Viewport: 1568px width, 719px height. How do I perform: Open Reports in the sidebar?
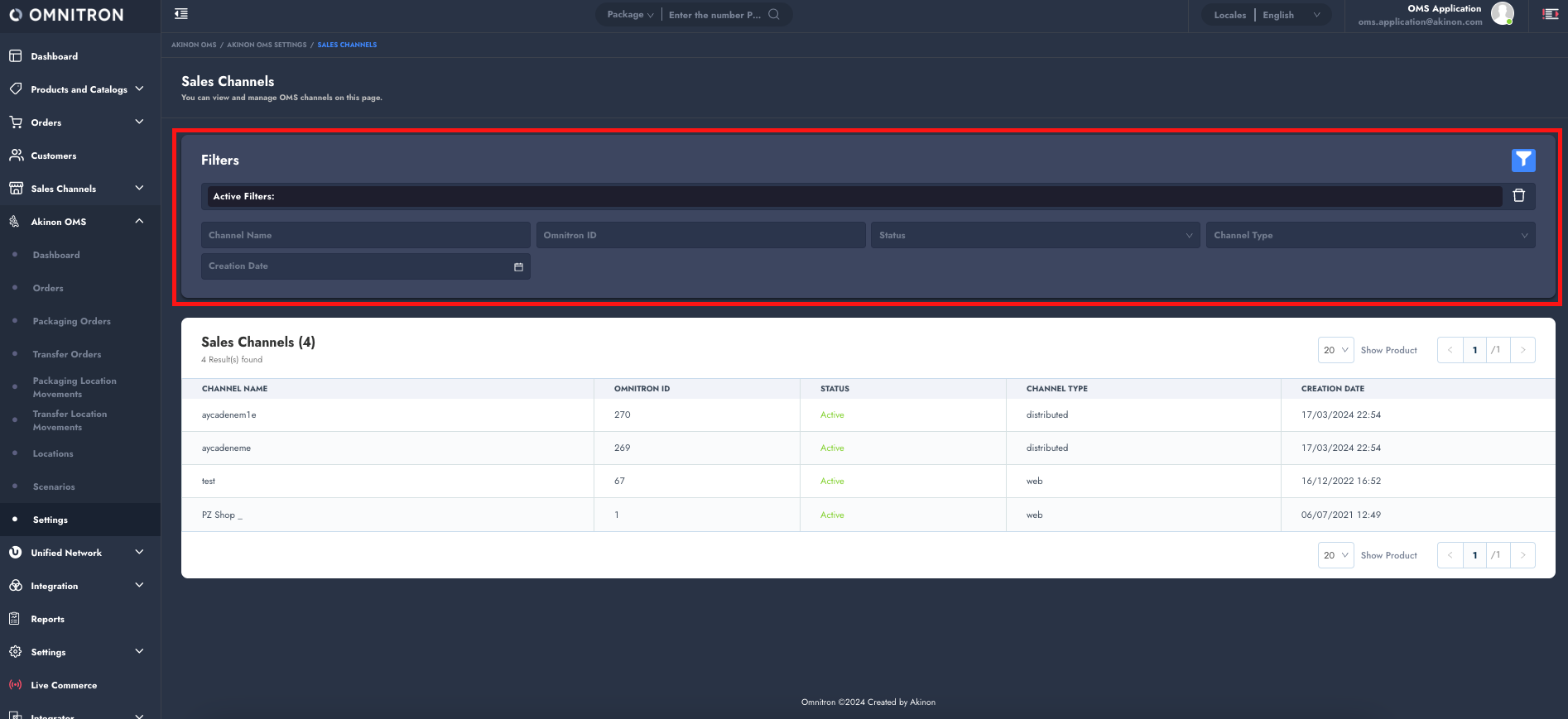[x=47, y=619]
